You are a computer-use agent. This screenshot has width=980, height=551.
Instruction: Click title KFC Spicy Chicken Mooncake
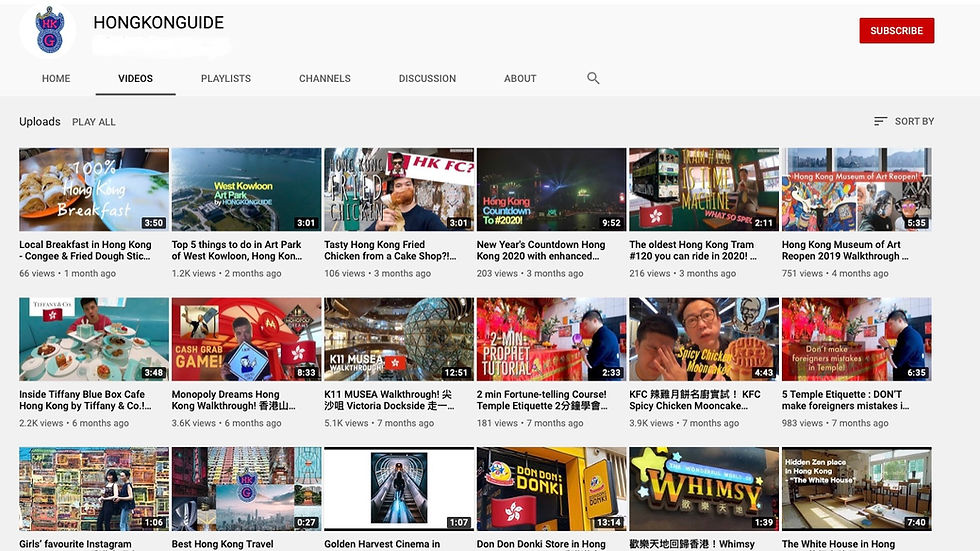coord(695,400)
